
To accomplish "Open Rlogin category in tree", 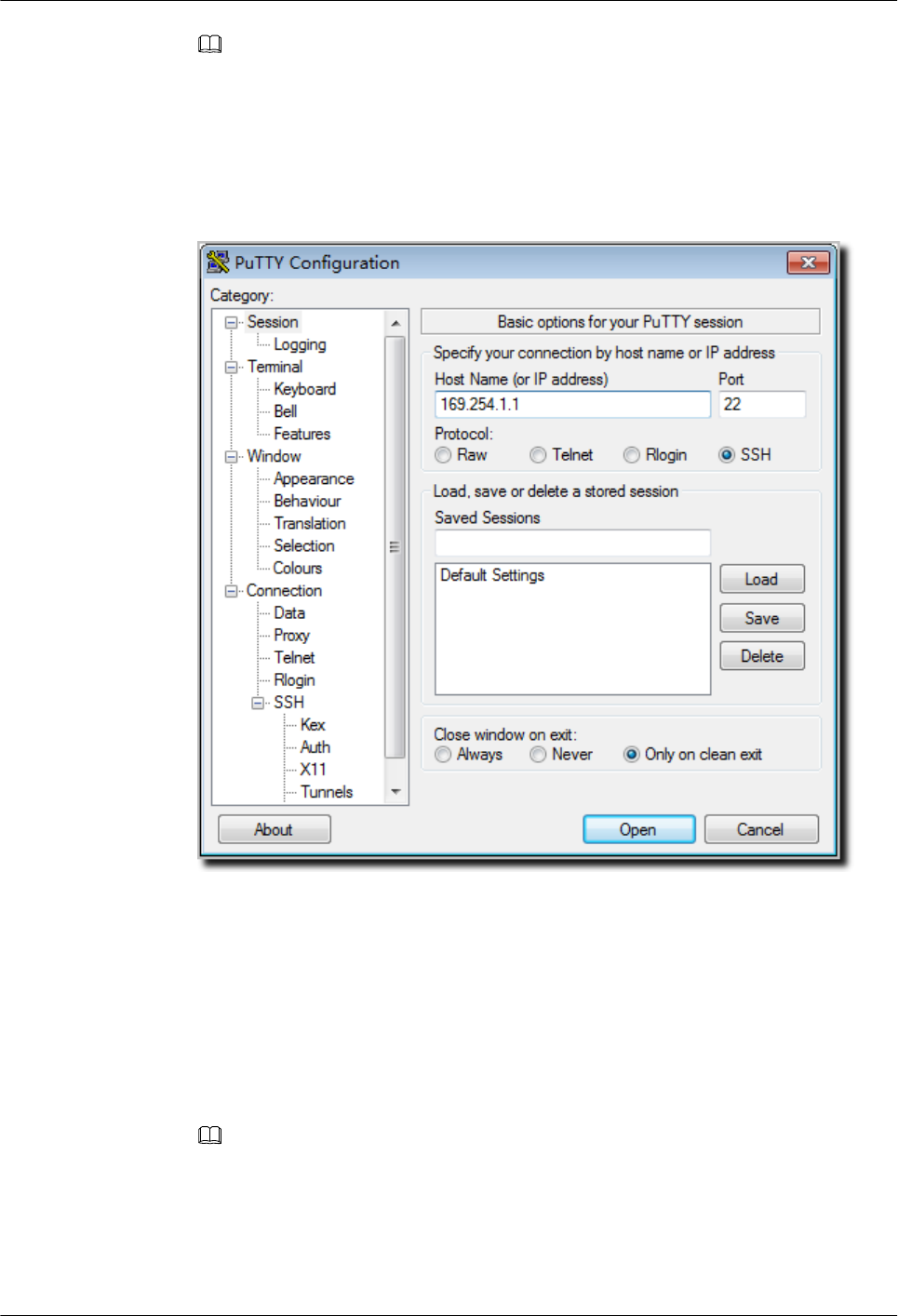I will 294,679.
